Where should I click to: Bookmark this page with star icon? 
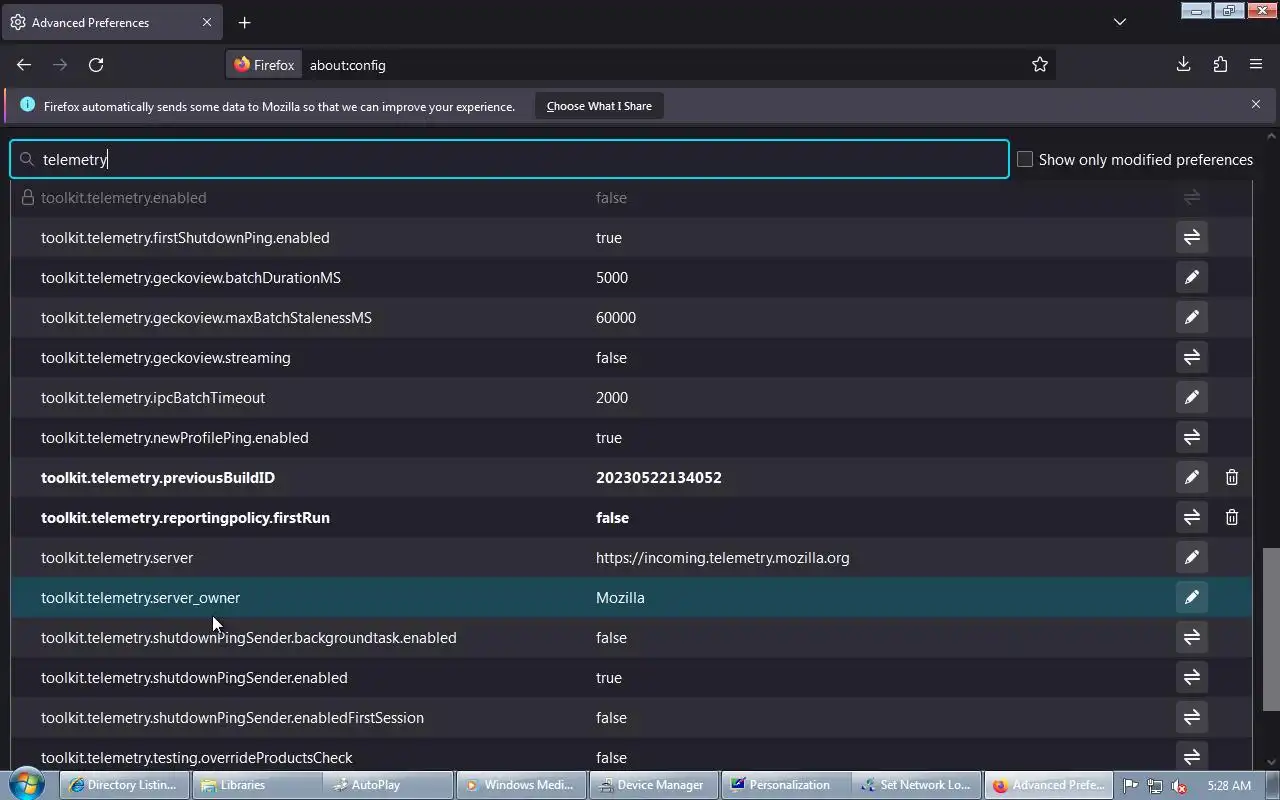1040,64
